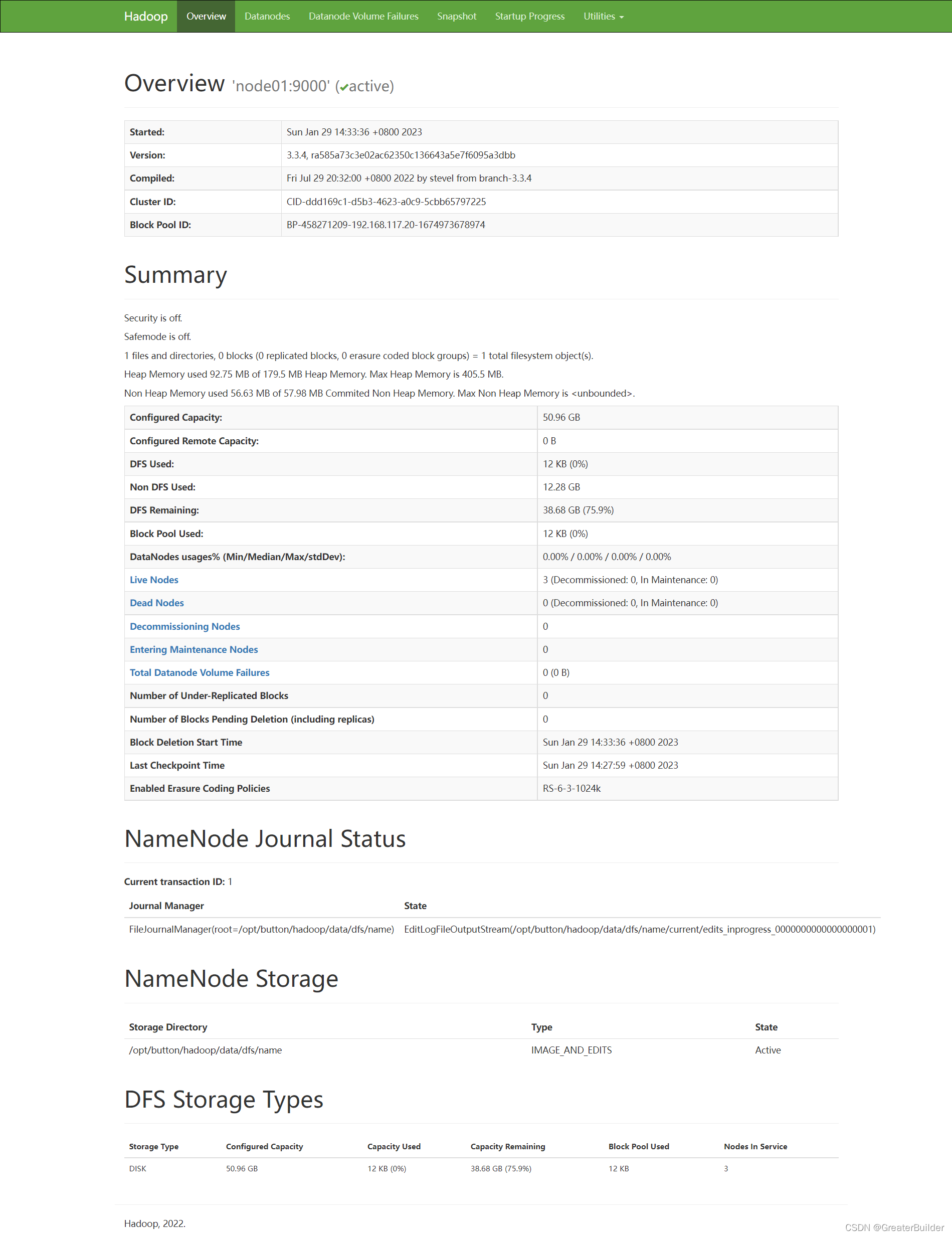Select the Block Pool ID value

[x=385, y=225]
